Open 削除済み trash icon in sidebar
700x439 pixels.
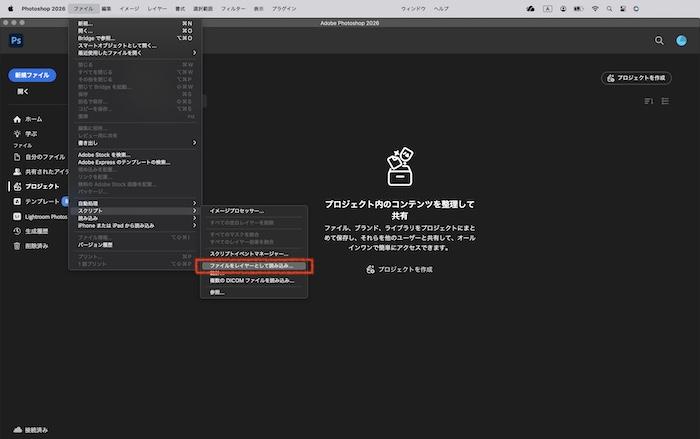point(17,246)
